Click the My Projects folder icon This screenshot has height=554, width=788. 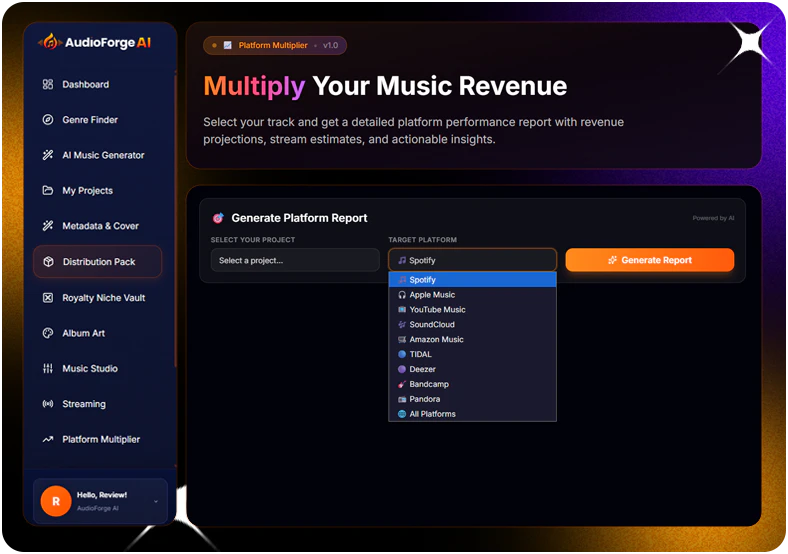(x=48, y=191)
